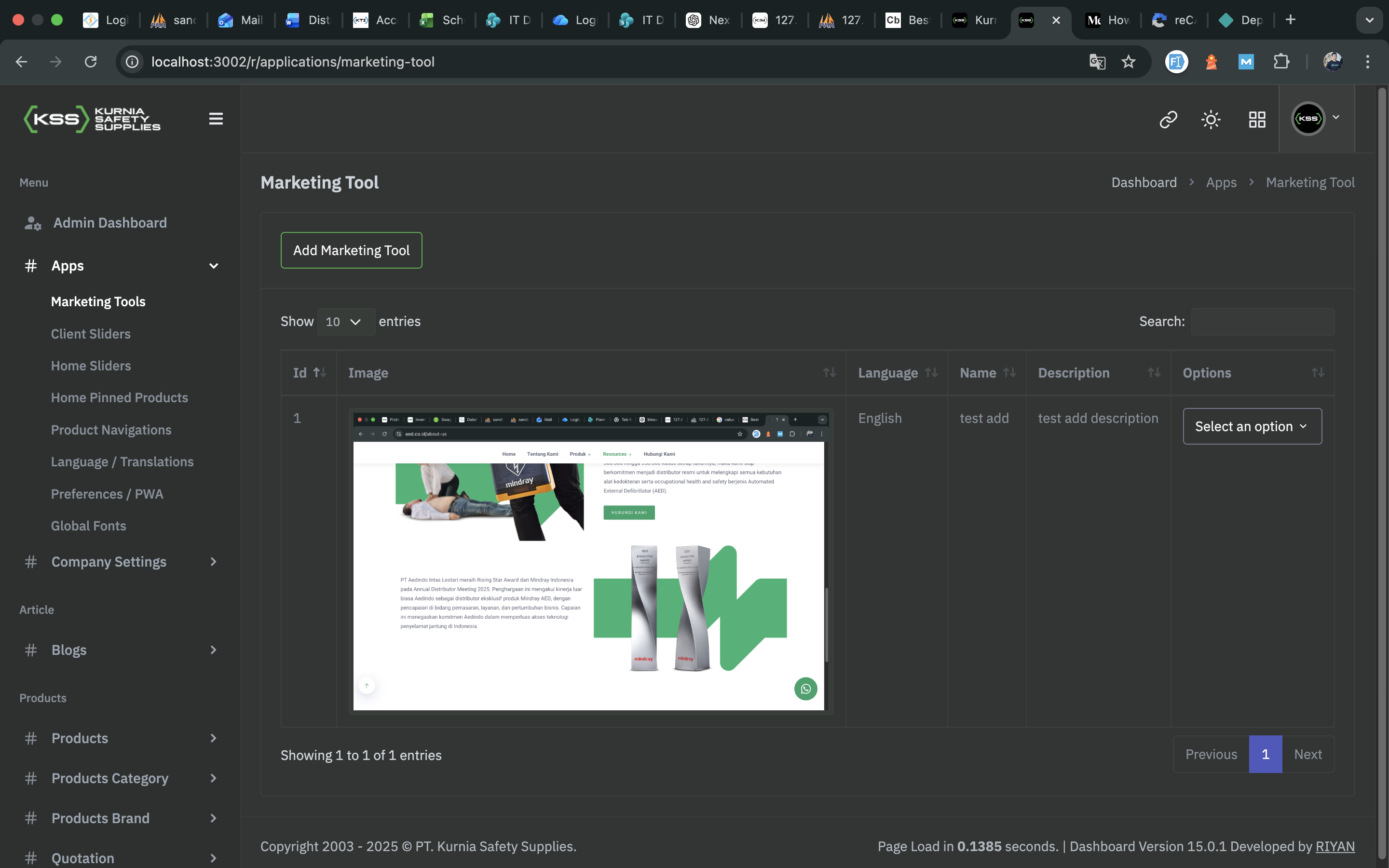
Task: Expand the Company Settings menu
Action: (x=121, y=561)
